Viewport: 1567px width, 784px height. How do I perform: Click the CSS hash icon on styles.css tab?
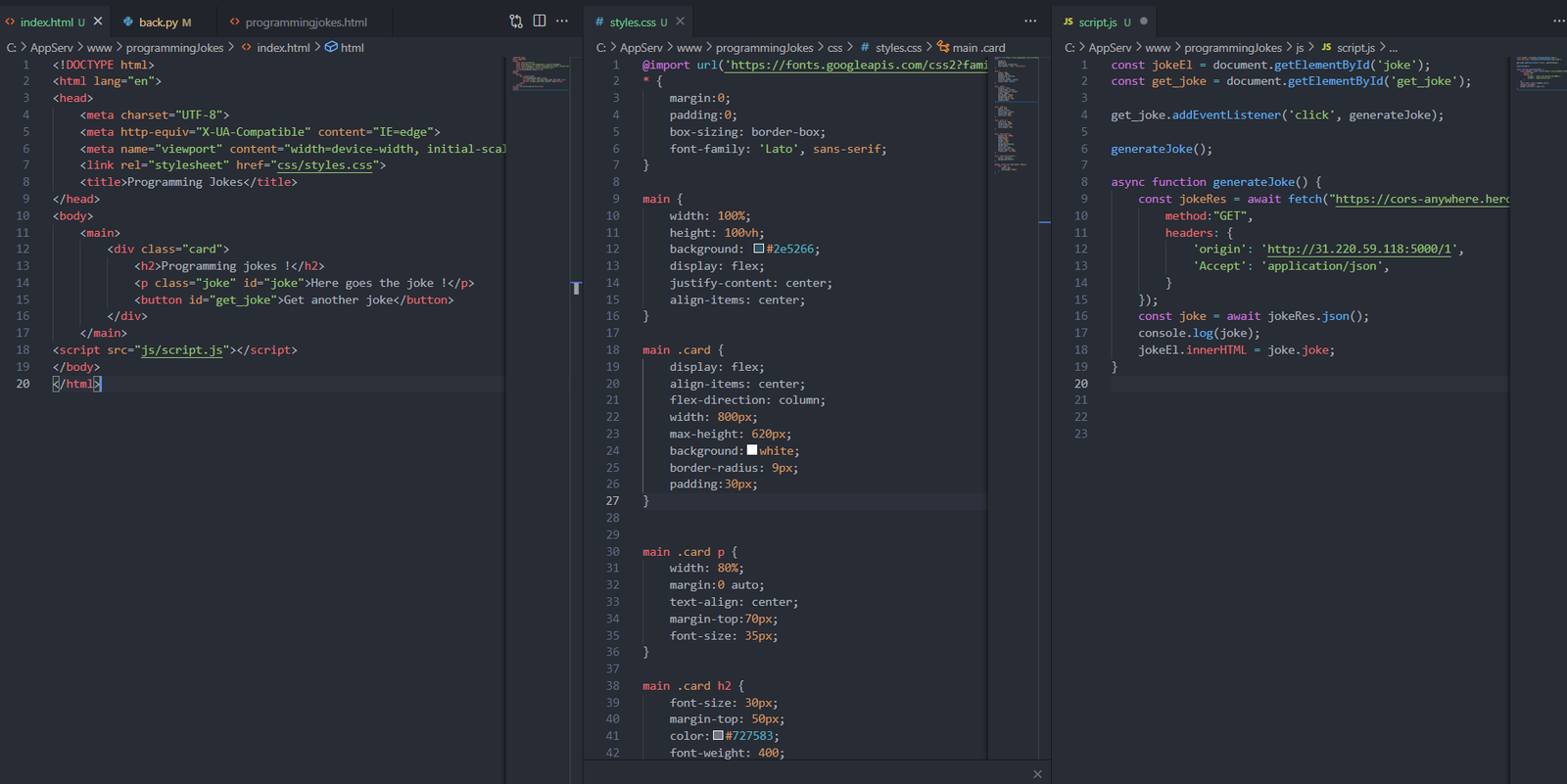tap(599, 22)
